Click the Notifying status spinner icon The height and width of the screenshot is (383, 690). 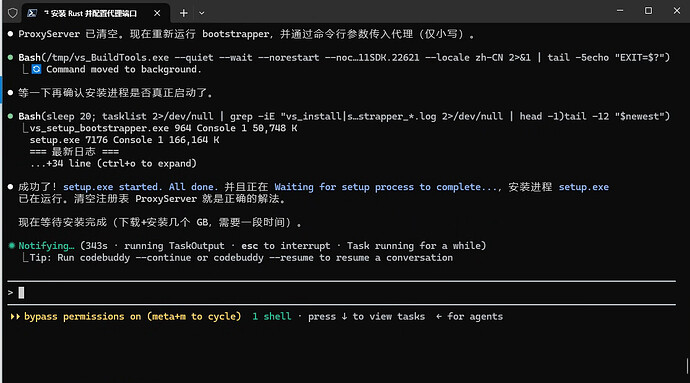(x=11, y=246)
